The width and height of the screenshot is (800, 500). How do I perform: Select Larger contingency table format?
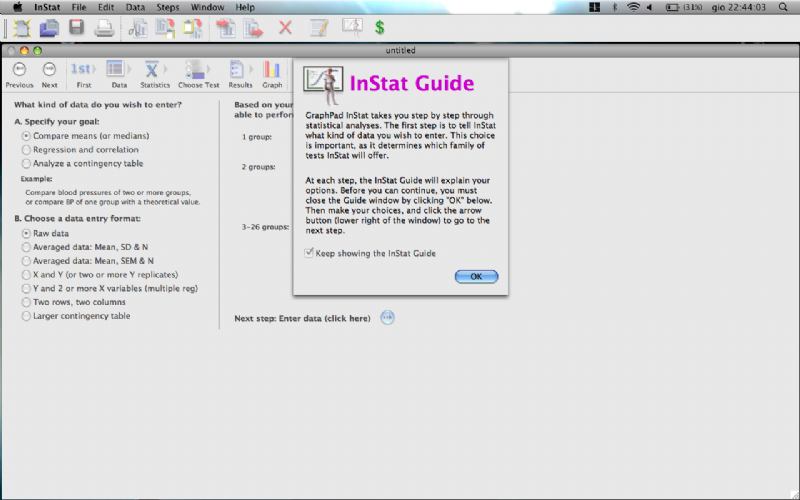[26, 316]
